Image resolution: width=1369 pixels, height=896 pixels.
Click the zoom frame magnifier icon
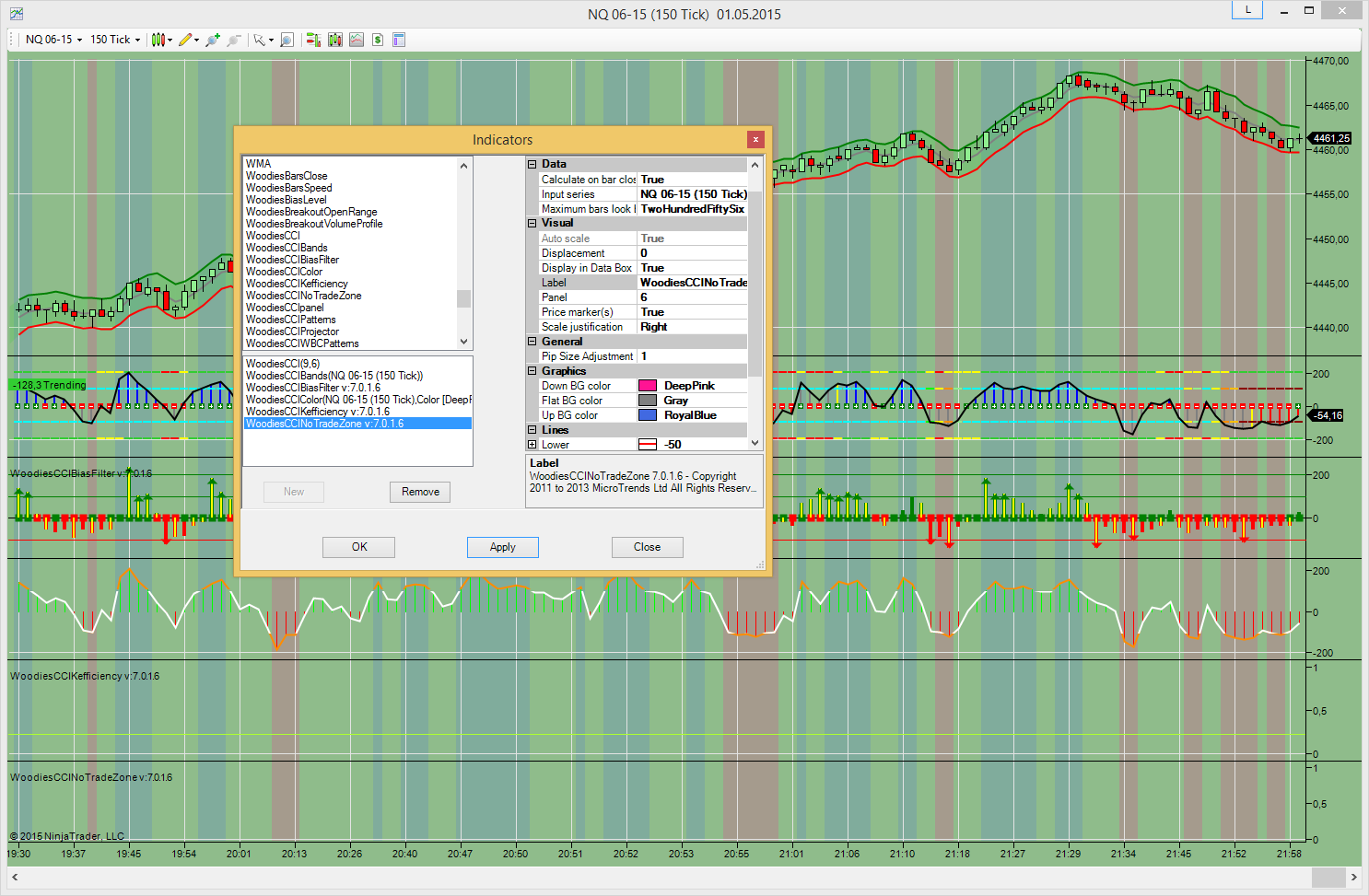287,40
